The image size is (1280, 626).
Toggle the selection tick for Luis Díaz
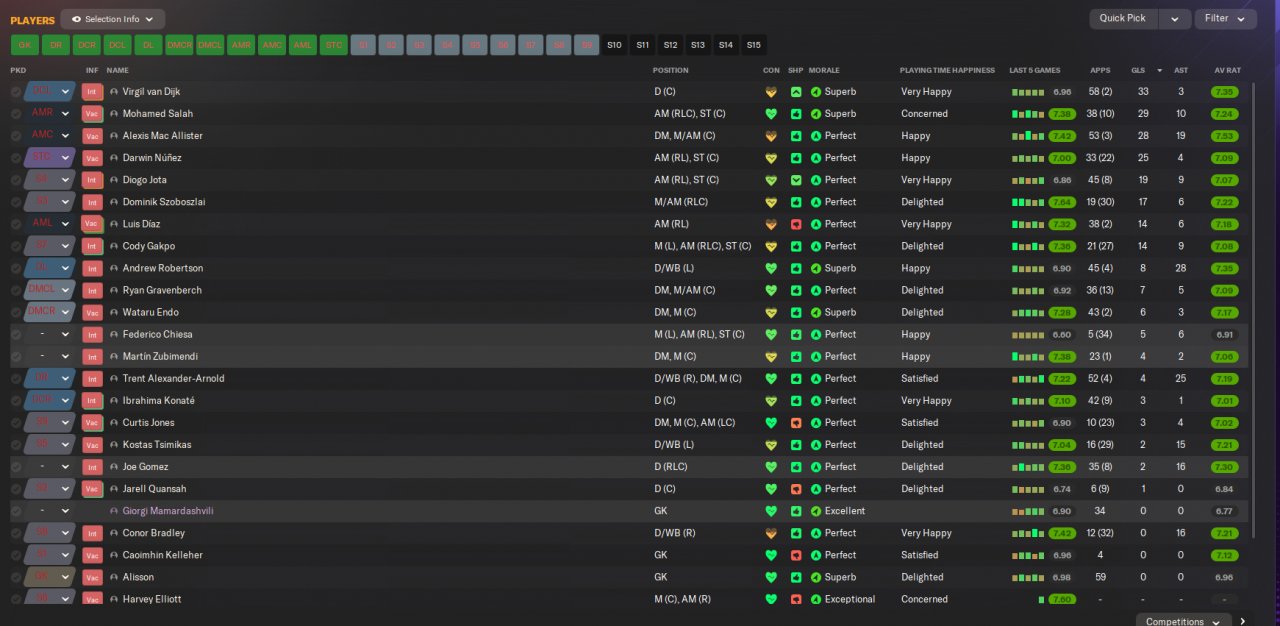click(16, 224)
